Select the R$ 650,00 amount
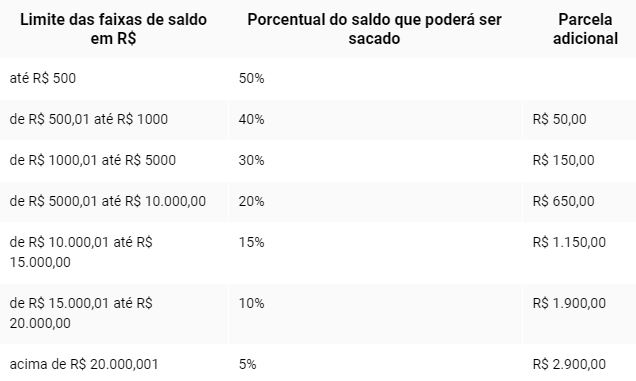 (563, 201)
